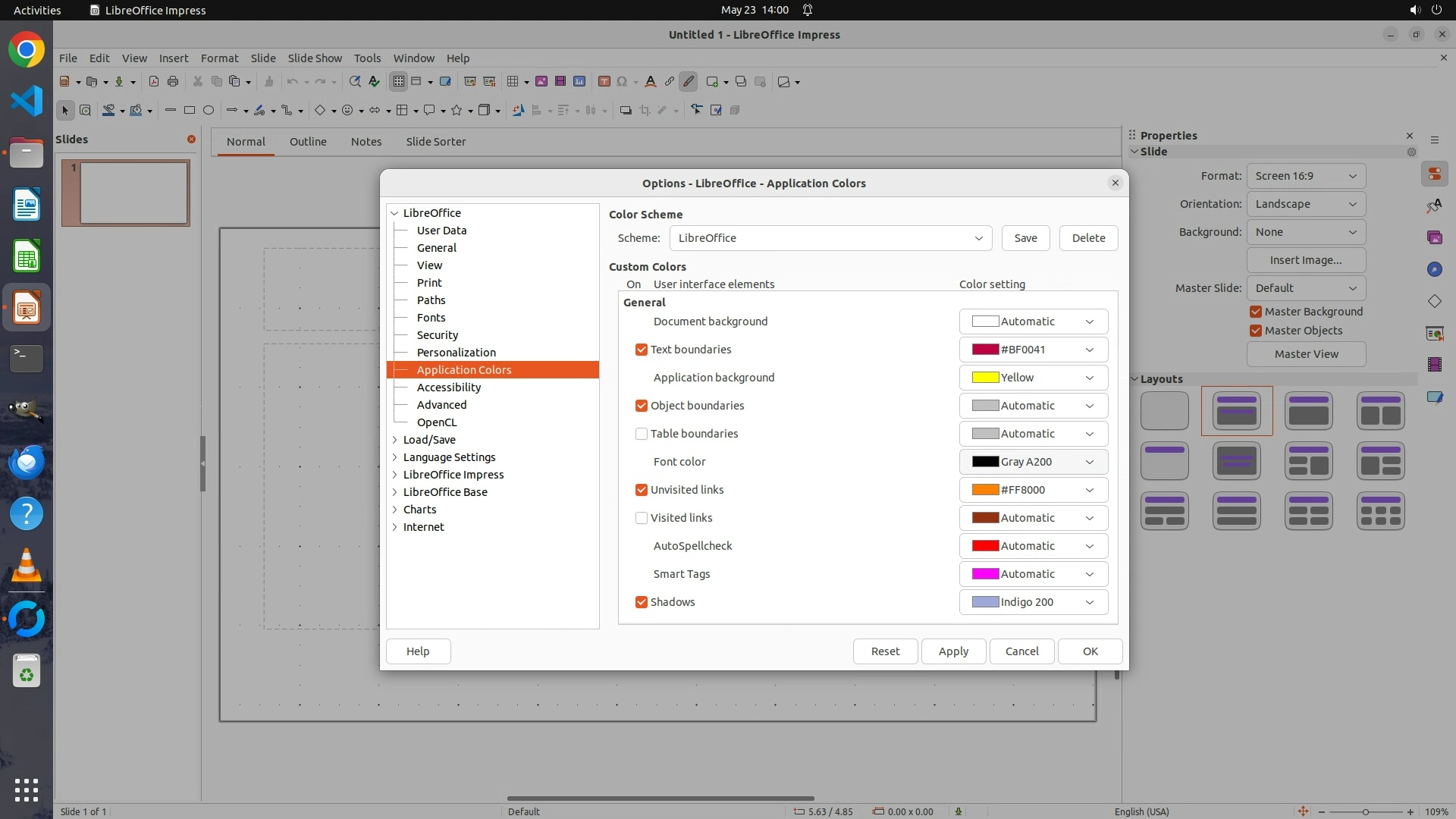Enable the Table boundaries checkbox

point(642,434)
